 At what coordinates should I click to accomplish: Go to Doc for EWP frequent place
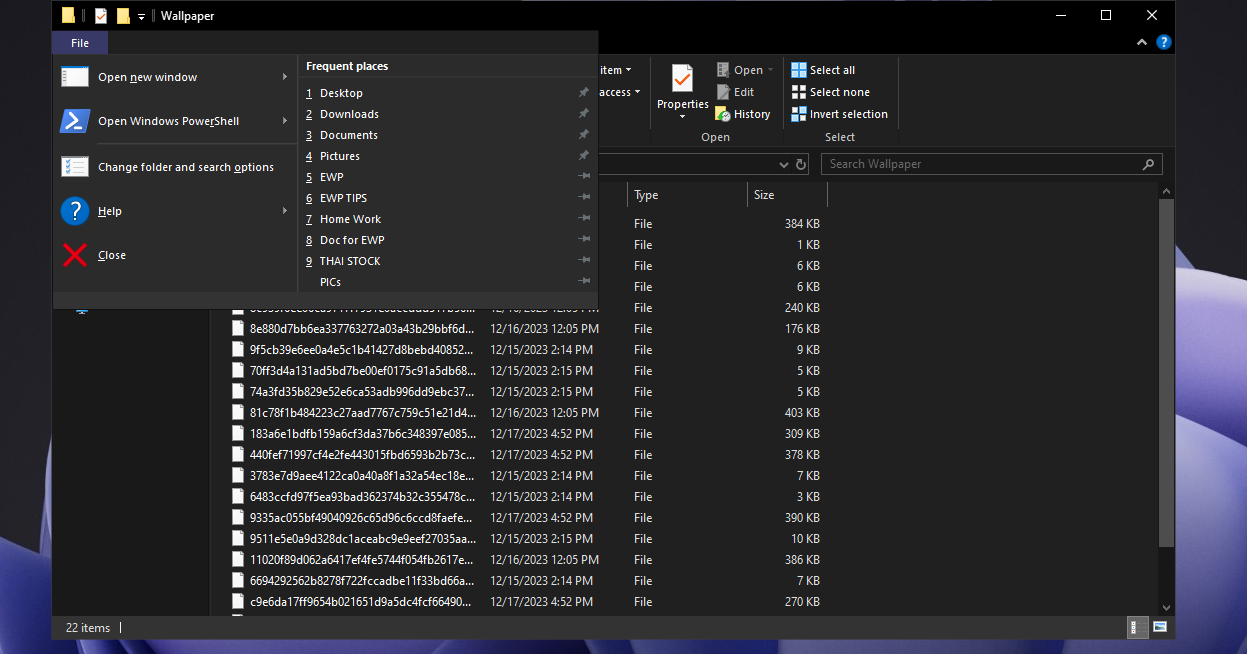448,240
